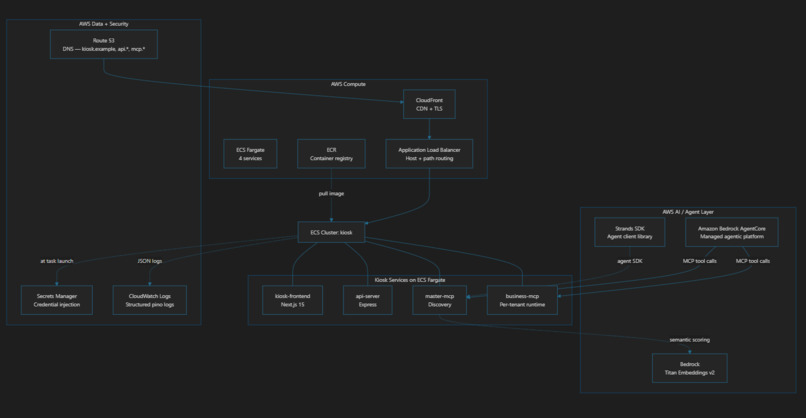
Task: Click the "AWS Compute" group title
Action: (x=348, y=84)
